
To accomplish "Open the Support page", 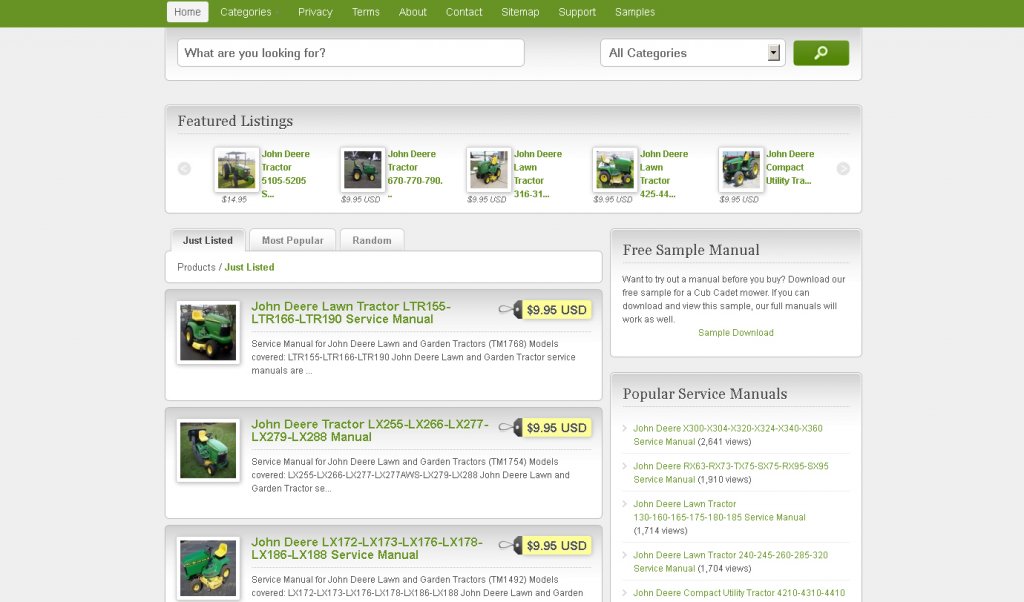I will click(x=577, y=12).
